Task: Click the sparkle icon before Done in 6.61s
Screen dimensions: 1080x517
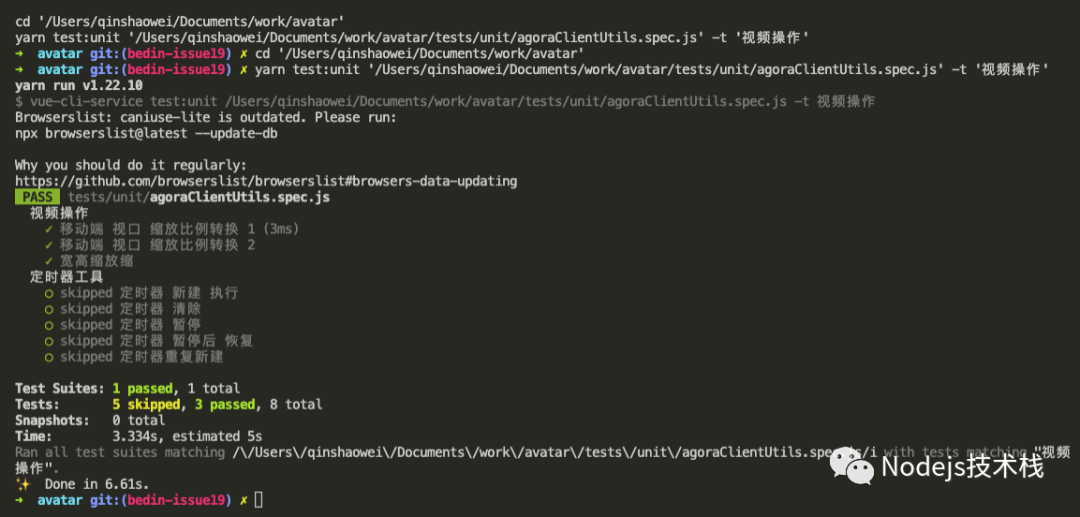Action: click(x=22, y=484)
